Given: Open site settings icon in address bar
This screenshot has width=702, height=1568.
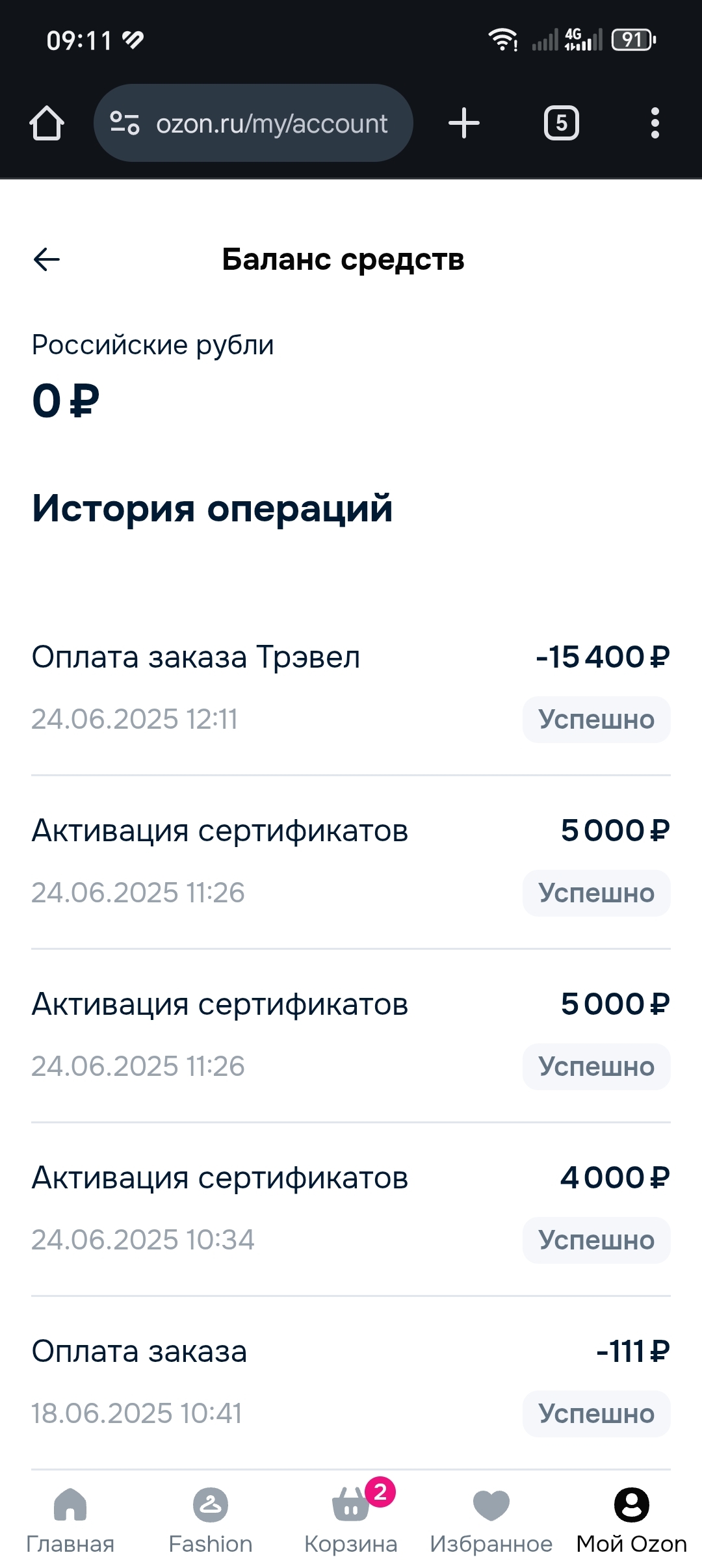Looking at the screenshot, I should pos(125,123).
